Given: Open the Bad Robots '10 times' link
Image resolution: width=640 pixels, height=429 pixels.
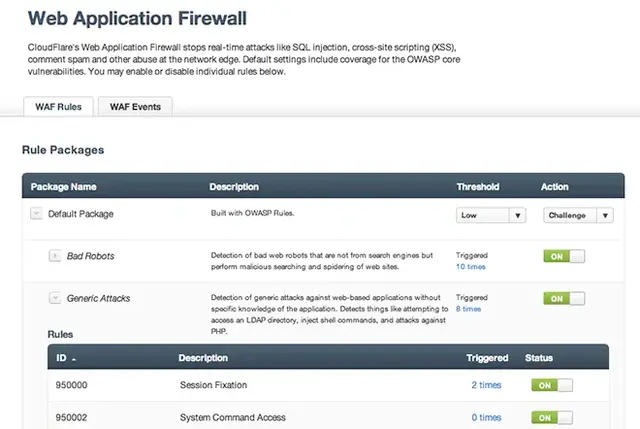Looking at the screenshot, I should (471, 267).
